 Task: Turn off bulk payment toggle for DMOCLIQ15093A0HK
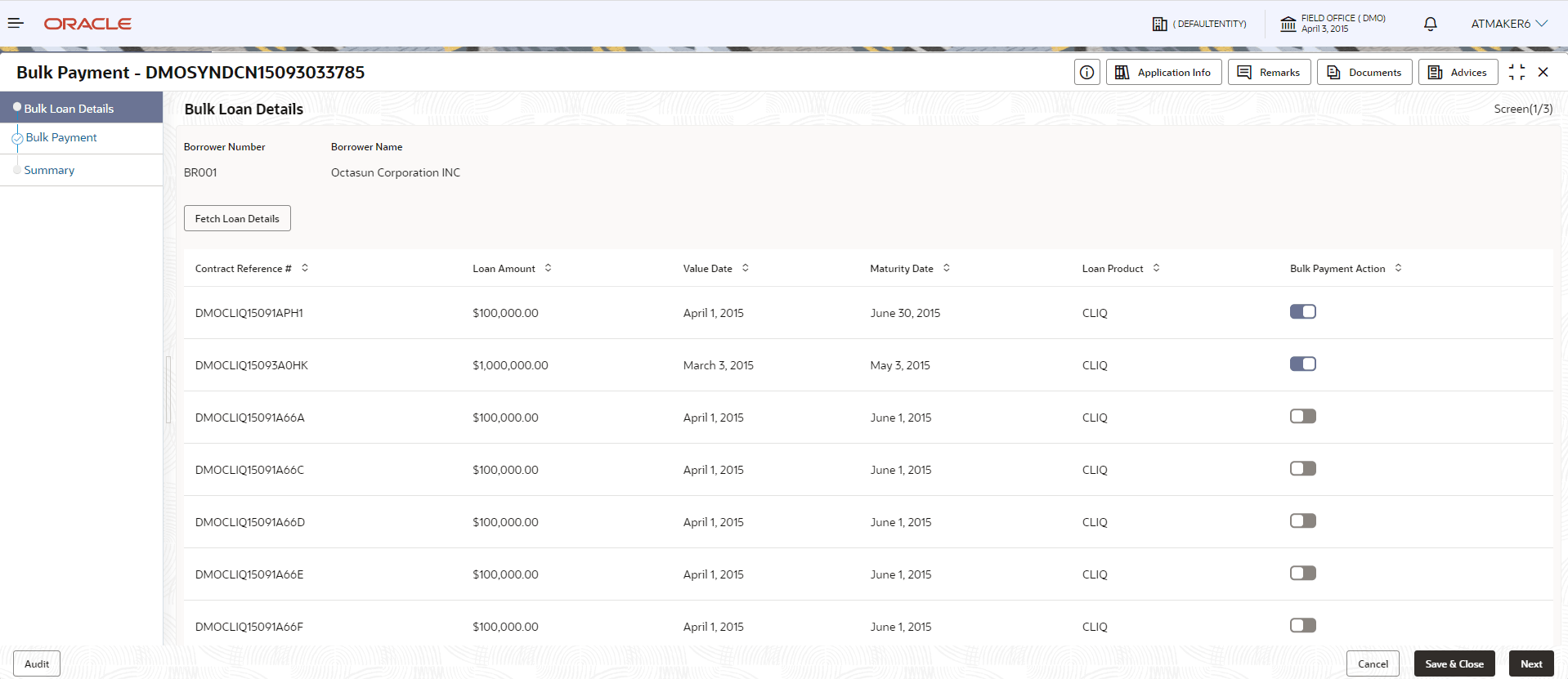pos(1302,364)
